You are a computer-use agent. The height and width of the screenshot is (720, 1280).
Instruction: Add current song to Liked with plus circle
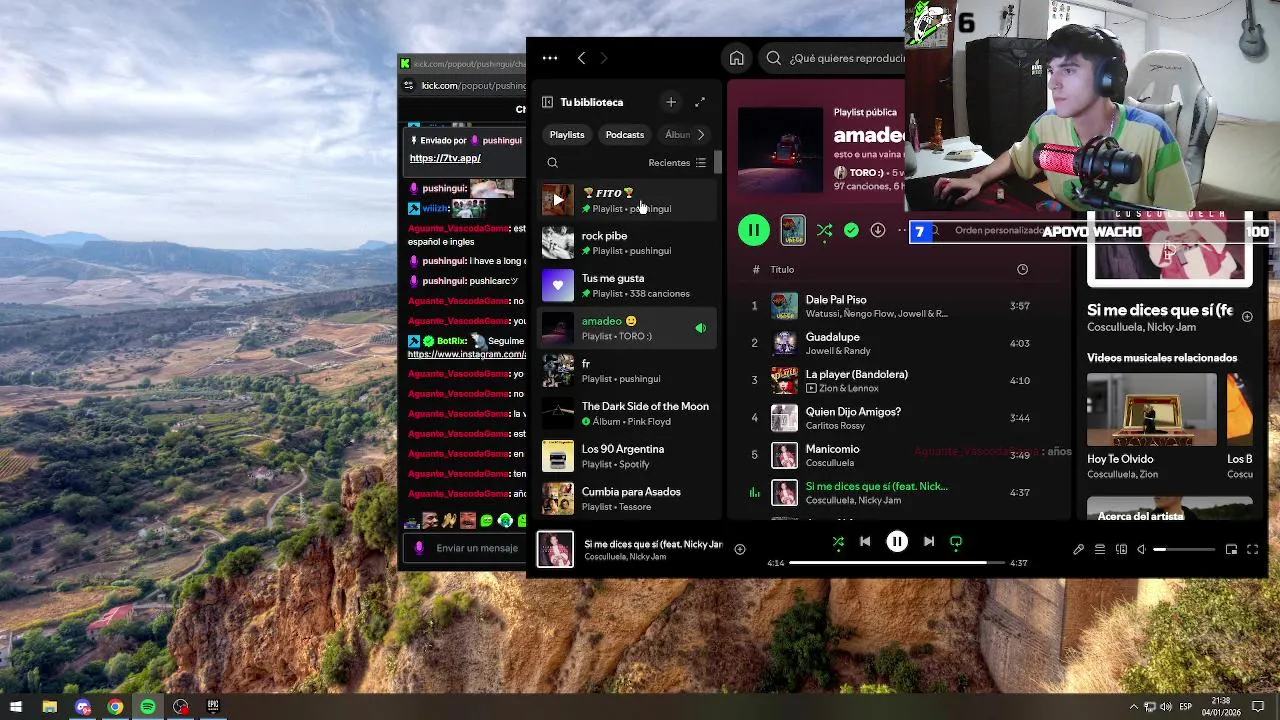click(740, 549)
